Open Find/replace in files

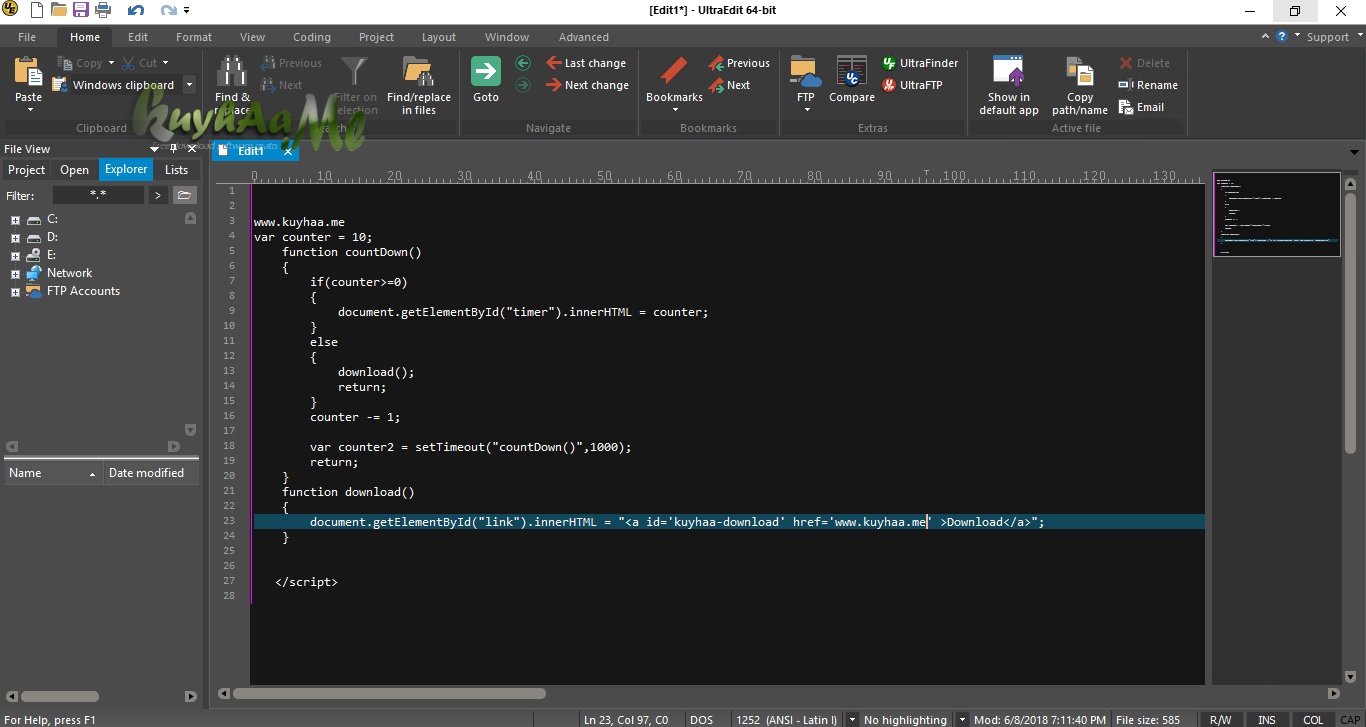click(419, 85)
